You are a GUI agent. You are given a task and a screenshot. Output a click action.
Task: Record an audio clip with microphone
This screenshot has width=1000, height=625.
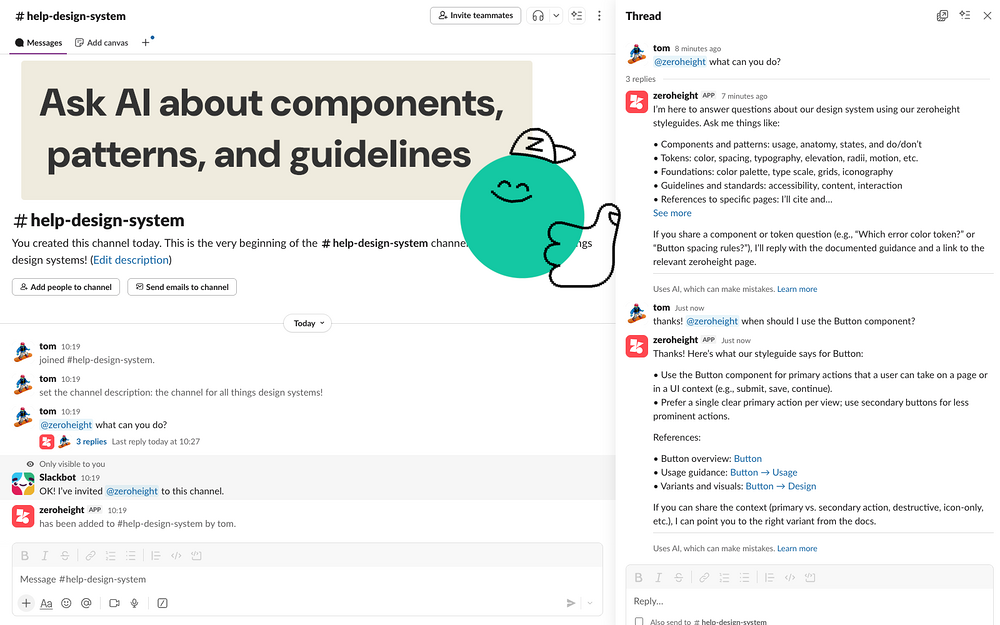click(134, 603)
